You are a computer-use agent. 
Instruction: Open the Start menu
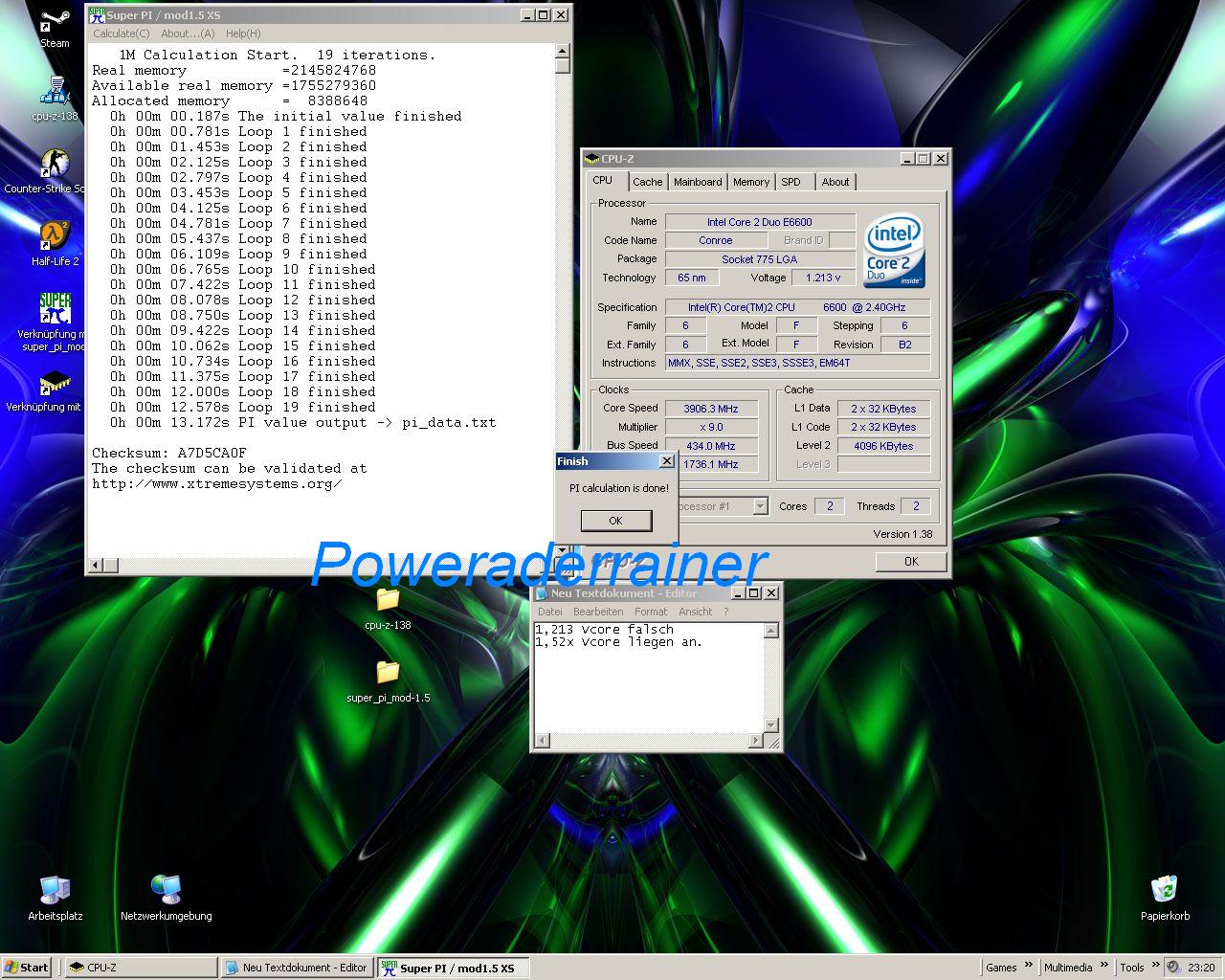coord(27,968)
